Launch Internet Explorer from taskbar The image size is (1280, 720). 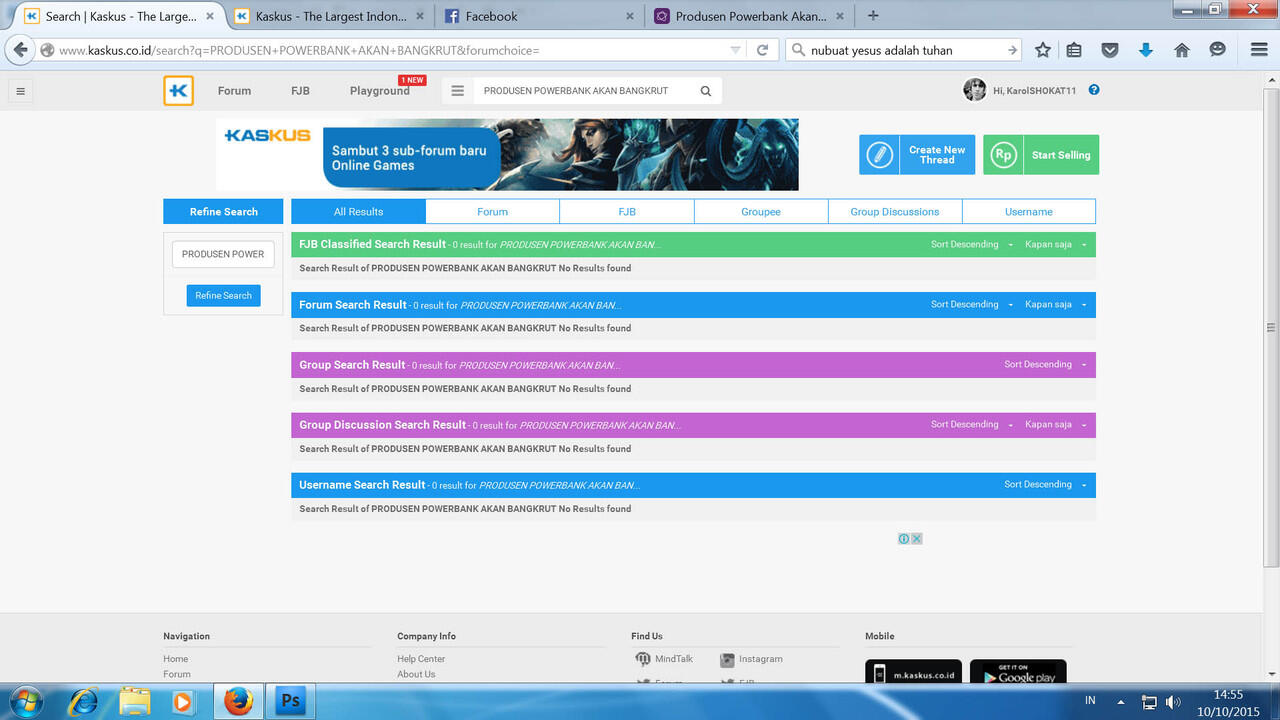coord(82,701)
